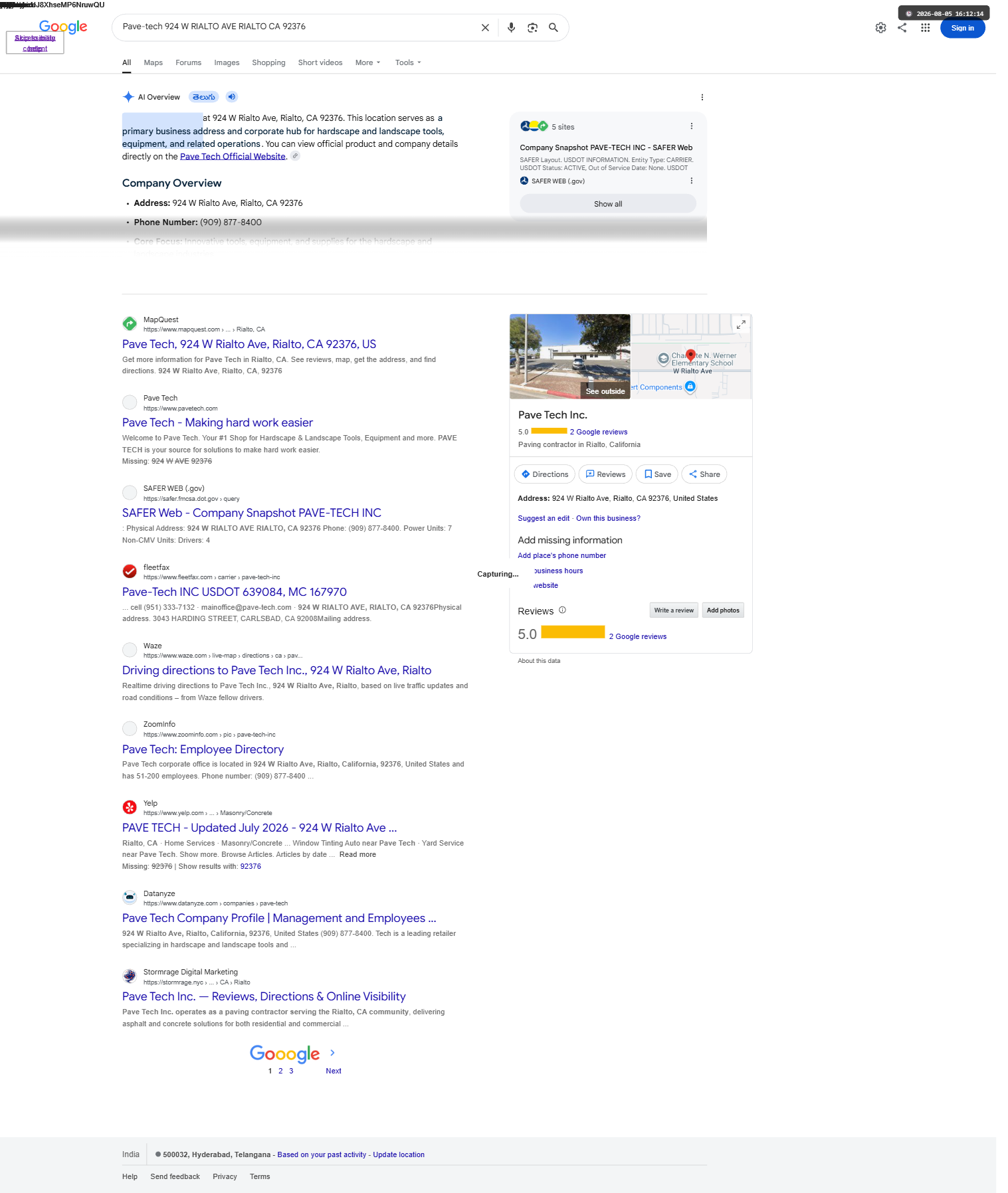Open Pave Tech Company Profile result
This screenshot has width=1008, height=1193.
[279, 918]
